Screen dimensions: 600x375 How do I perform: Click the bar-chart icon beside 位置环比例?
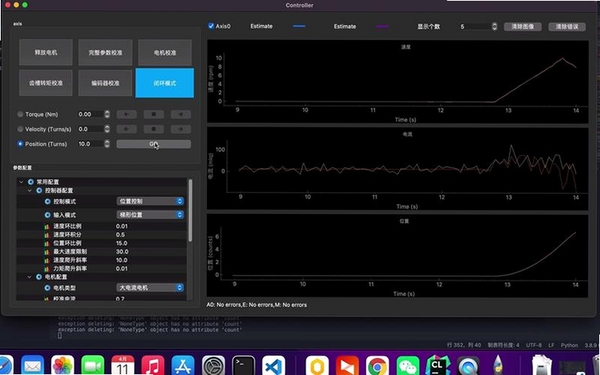coord(47,243)
